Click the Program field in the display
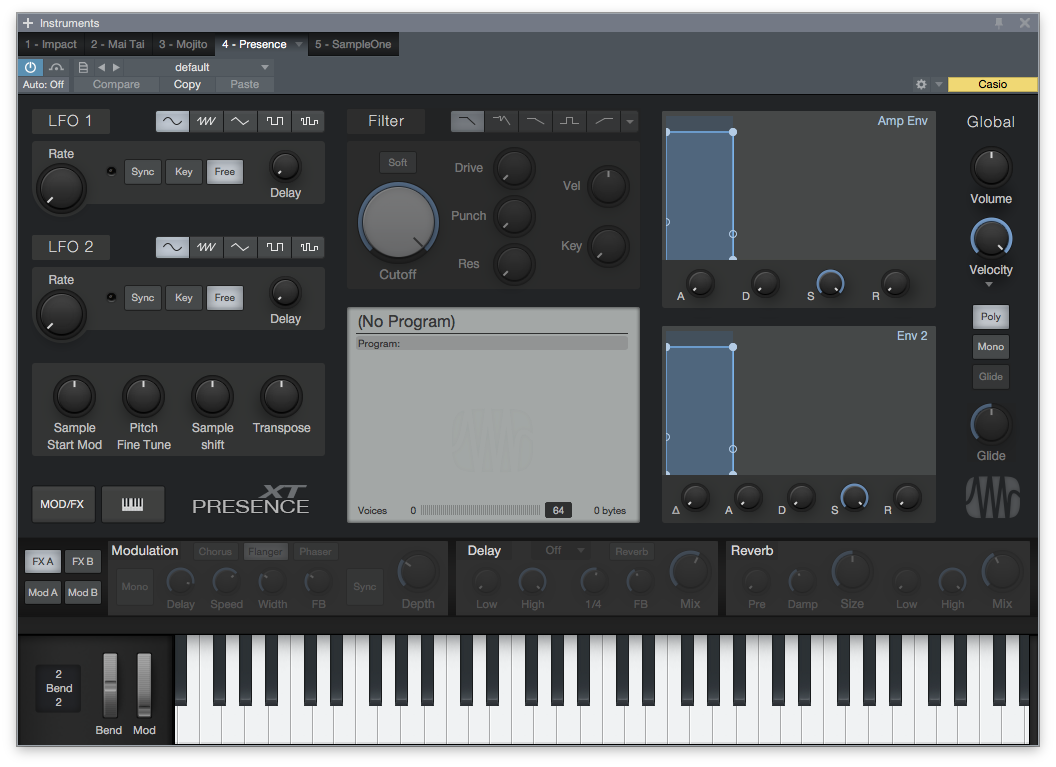This screenshot has height=767, width=1056. (x=491, y=343)
